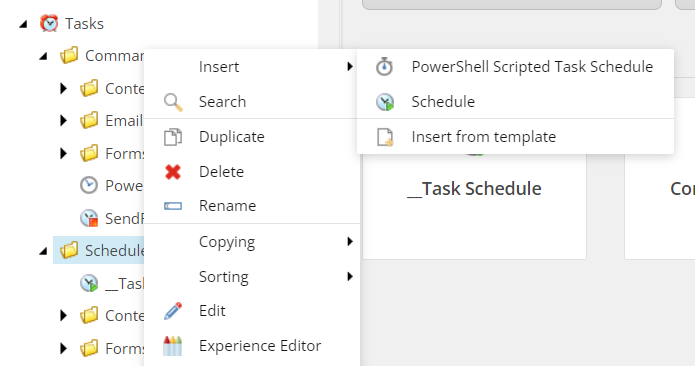Click the red Delete cross icon
The height and width of the screenshot is (366, 695).
coord(173,172)
